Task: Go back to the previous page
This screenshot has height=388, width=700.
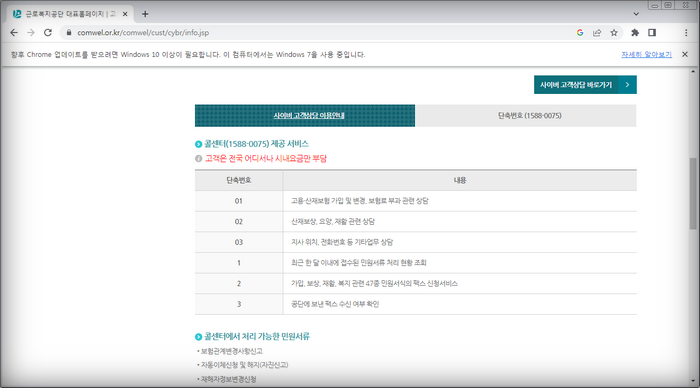Action: coord(14,33)
